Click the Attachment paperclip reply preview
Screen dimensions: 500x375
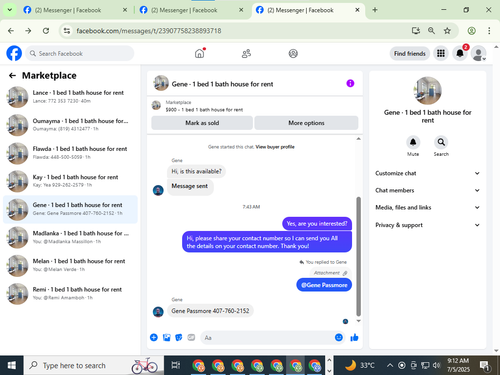330,273
